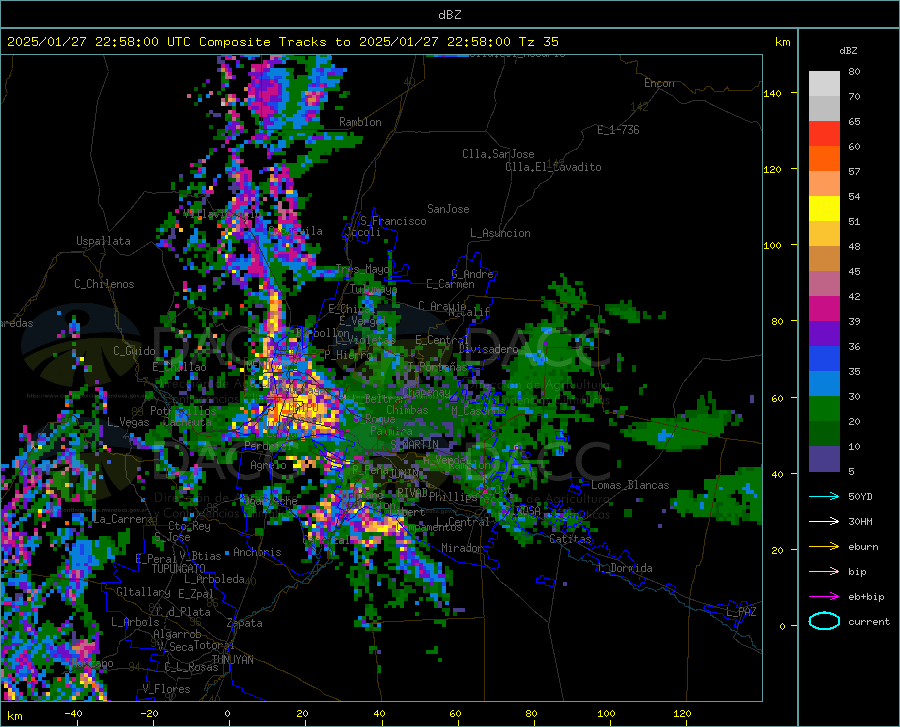Click the dark purple 5 dBZ swatch
The height and width of the screenshot is (727, 900).
(824, 458)
